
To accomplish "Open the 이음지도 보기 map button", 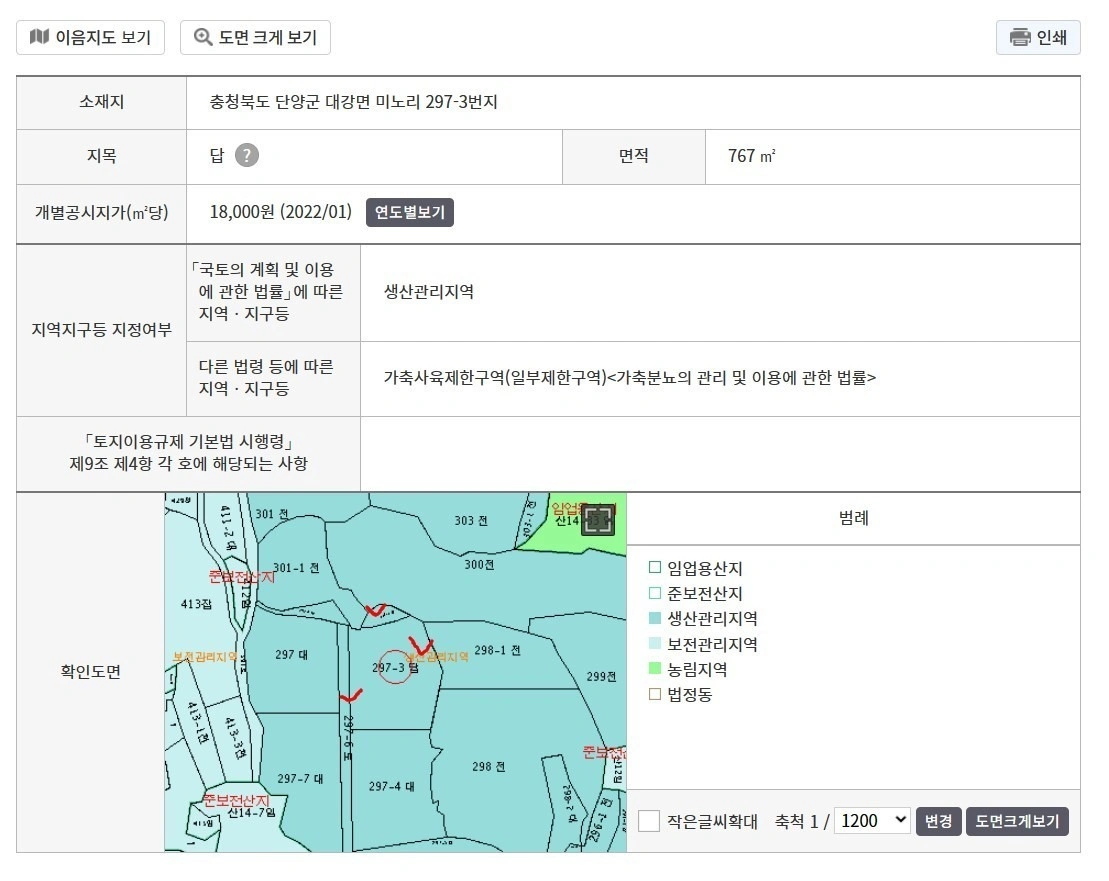I will (91, 37).
